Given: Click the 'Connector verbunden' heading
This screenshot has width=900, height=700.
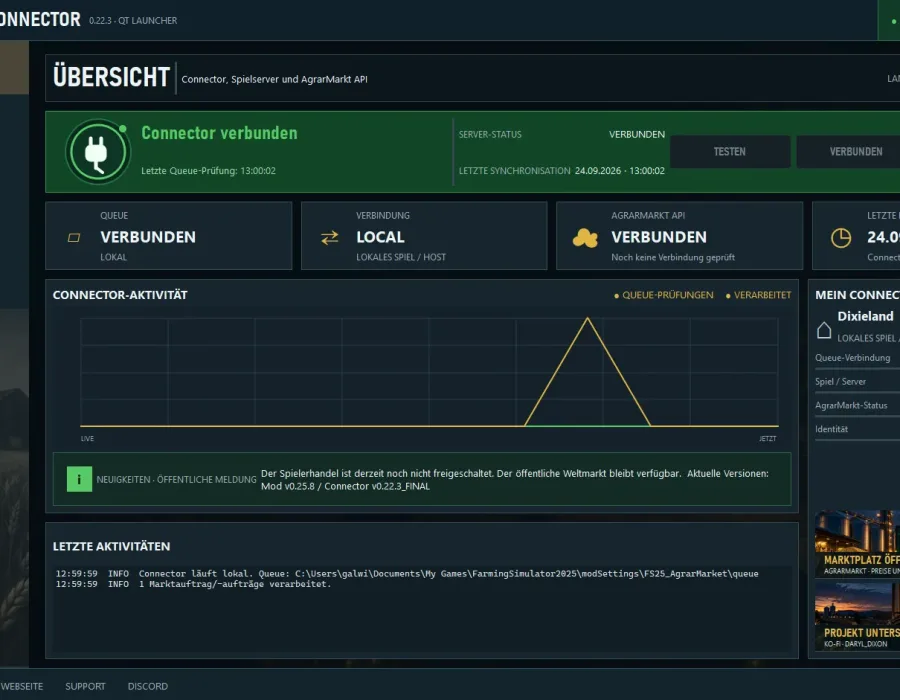Looking at the screenshot, I should pos(219,133).
